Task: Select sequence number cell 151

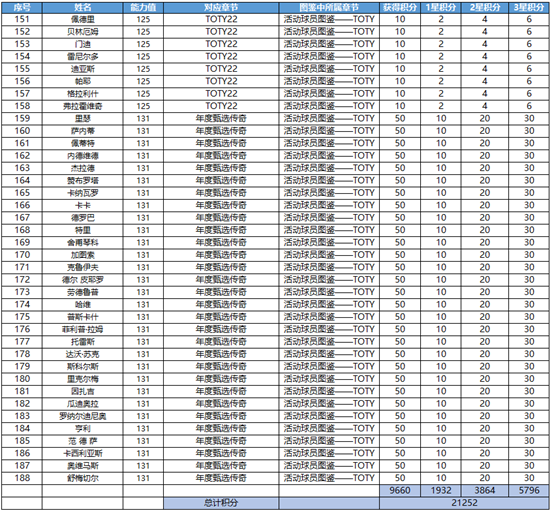Action: [22, 19]
